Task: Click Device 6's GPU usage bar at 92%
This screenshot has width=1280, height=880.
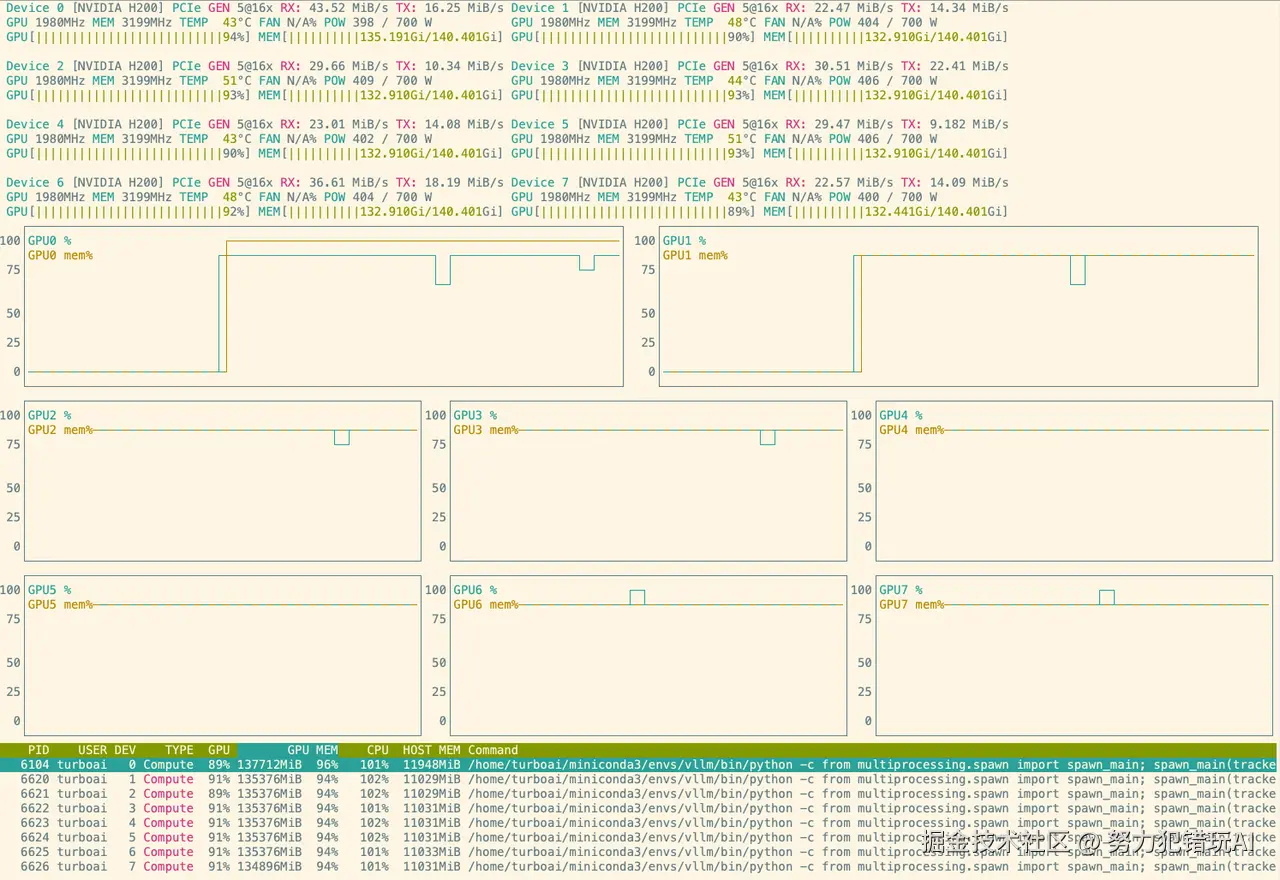Action: (x=128, y=211)
